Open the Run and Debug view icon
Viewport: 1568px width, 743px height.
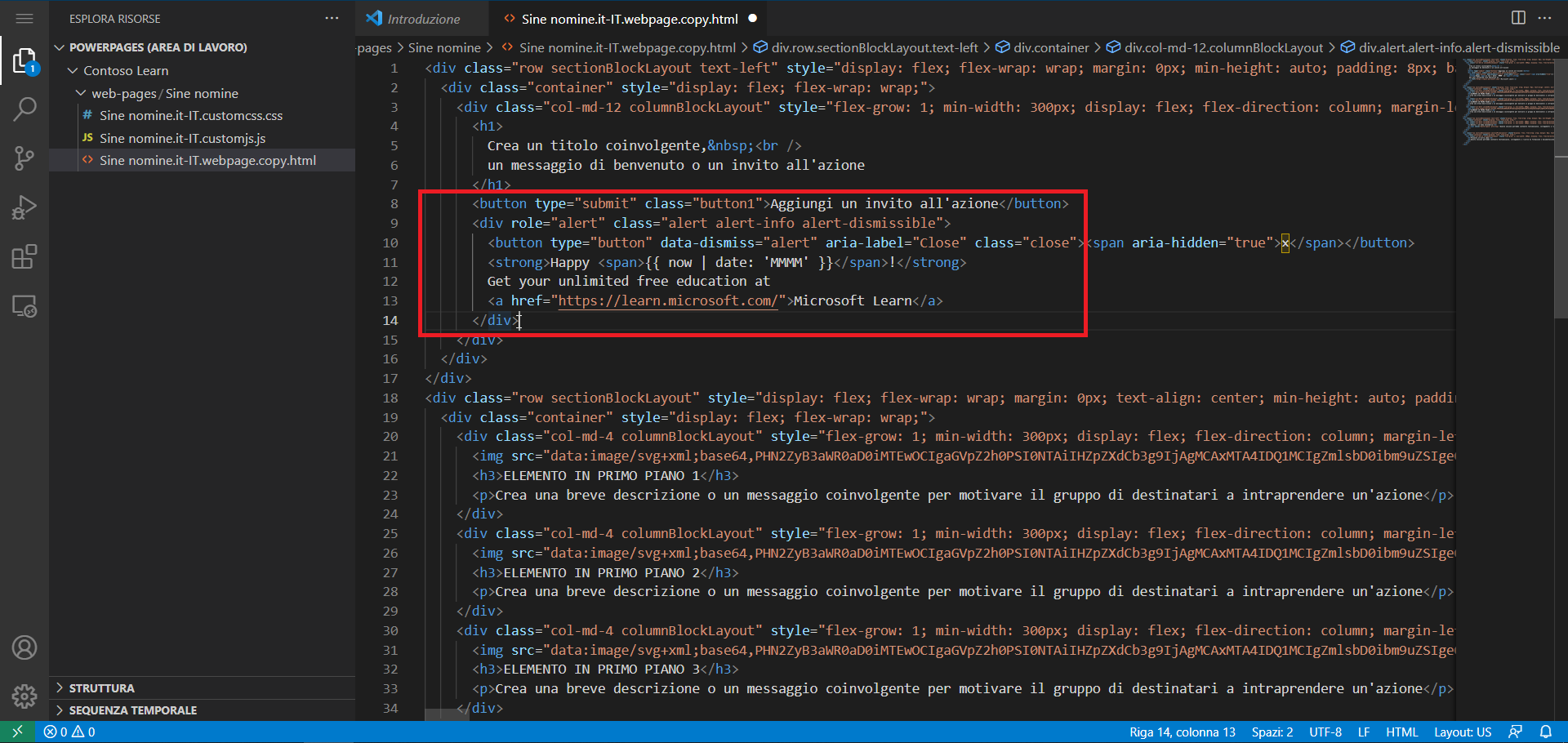tap(24, 207)
